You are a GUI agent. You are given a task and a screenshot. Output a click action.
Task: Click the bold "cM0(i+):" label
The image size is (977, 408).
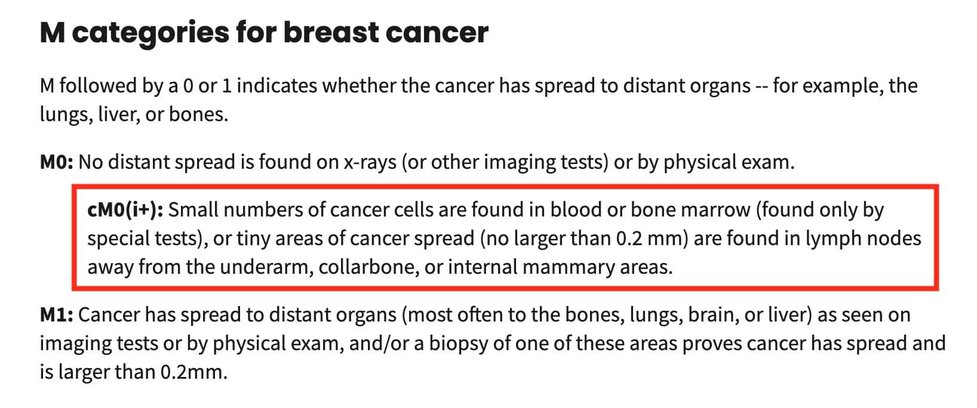click(x=125, y=211)
